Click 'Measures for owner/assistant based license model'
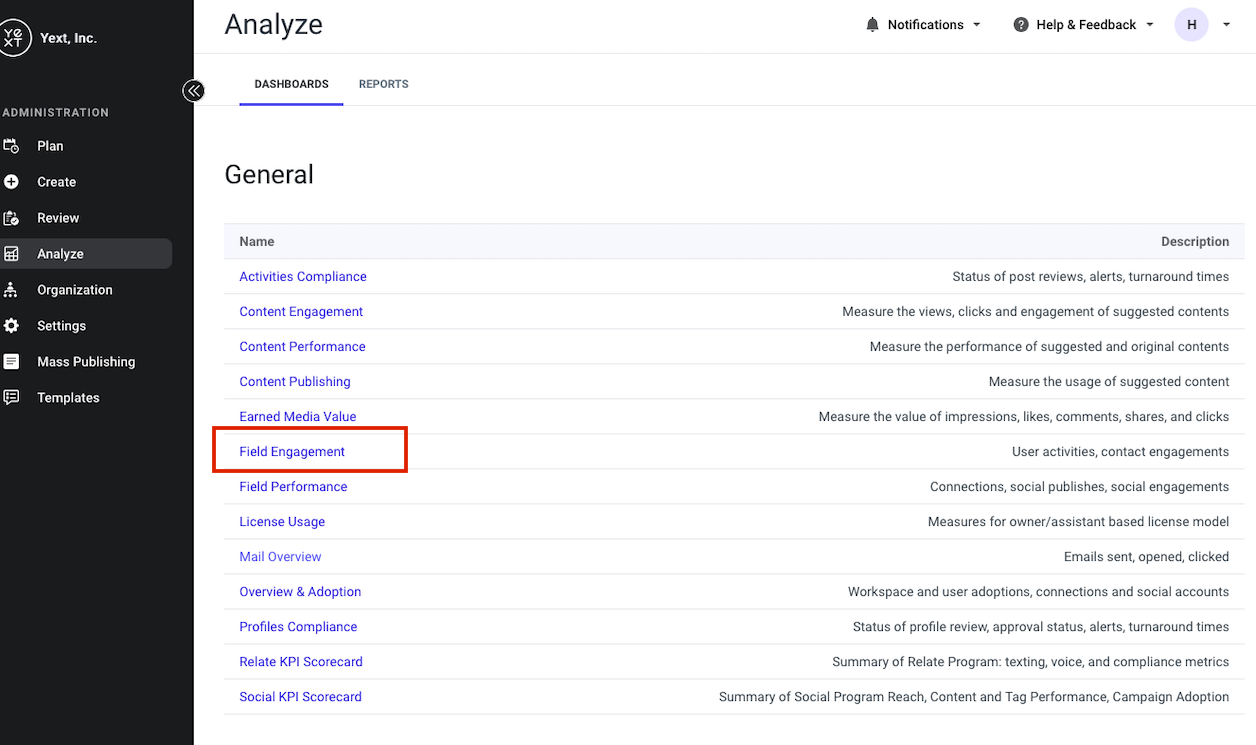Screen dimensions: 1256x745 point(1078,522)
